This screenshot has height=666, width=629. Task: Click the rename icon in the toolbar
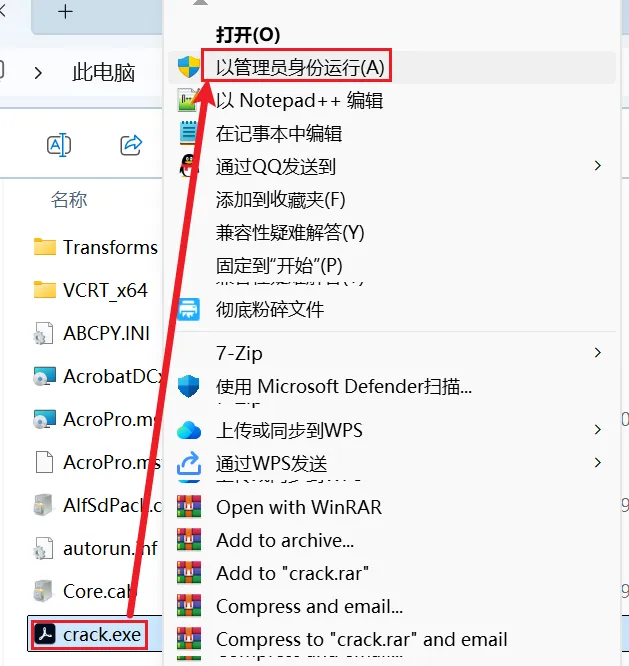[59, 145]
